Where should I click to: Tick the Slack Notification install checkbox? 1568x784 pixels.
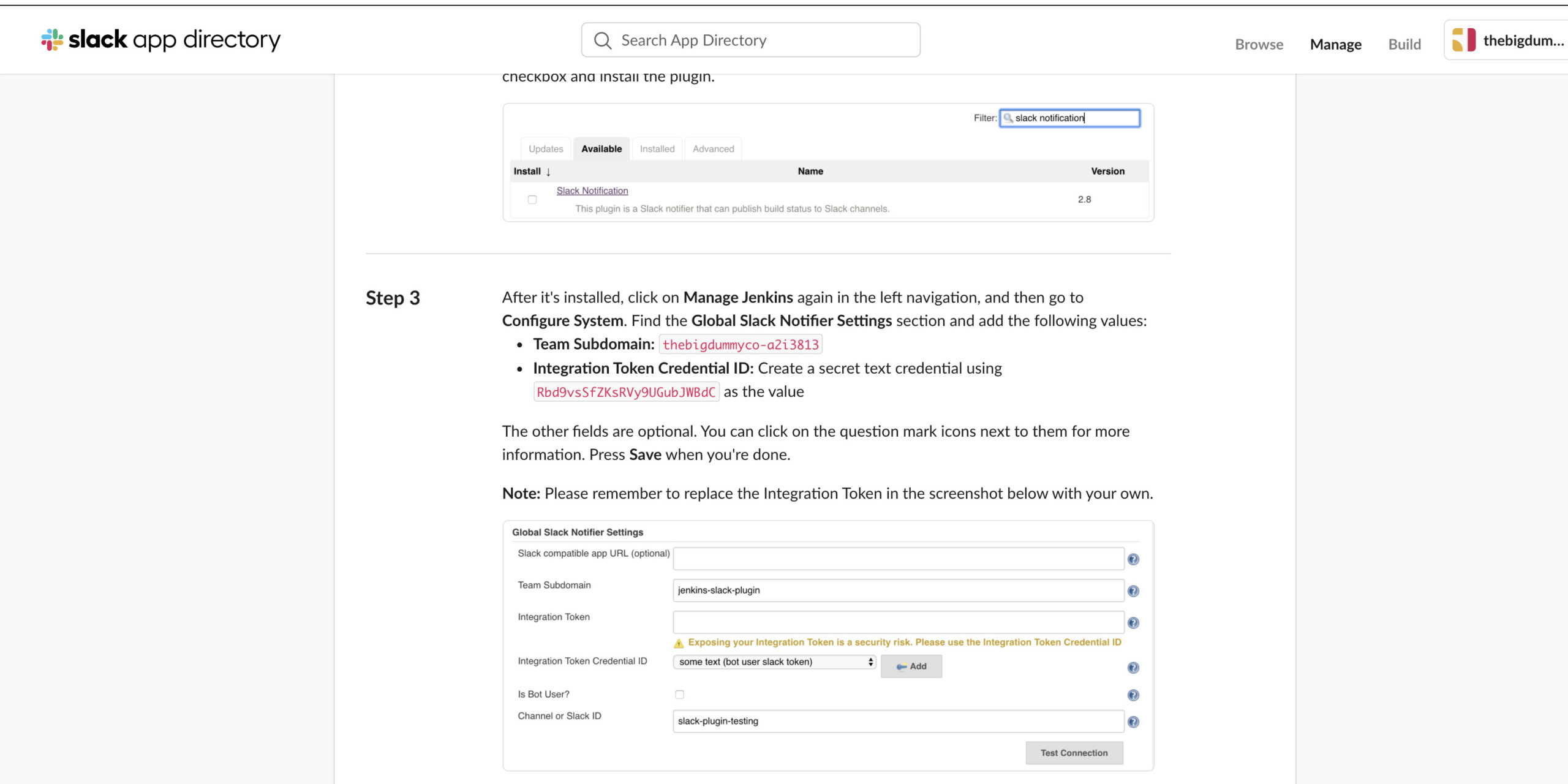(x=532, y=200)
